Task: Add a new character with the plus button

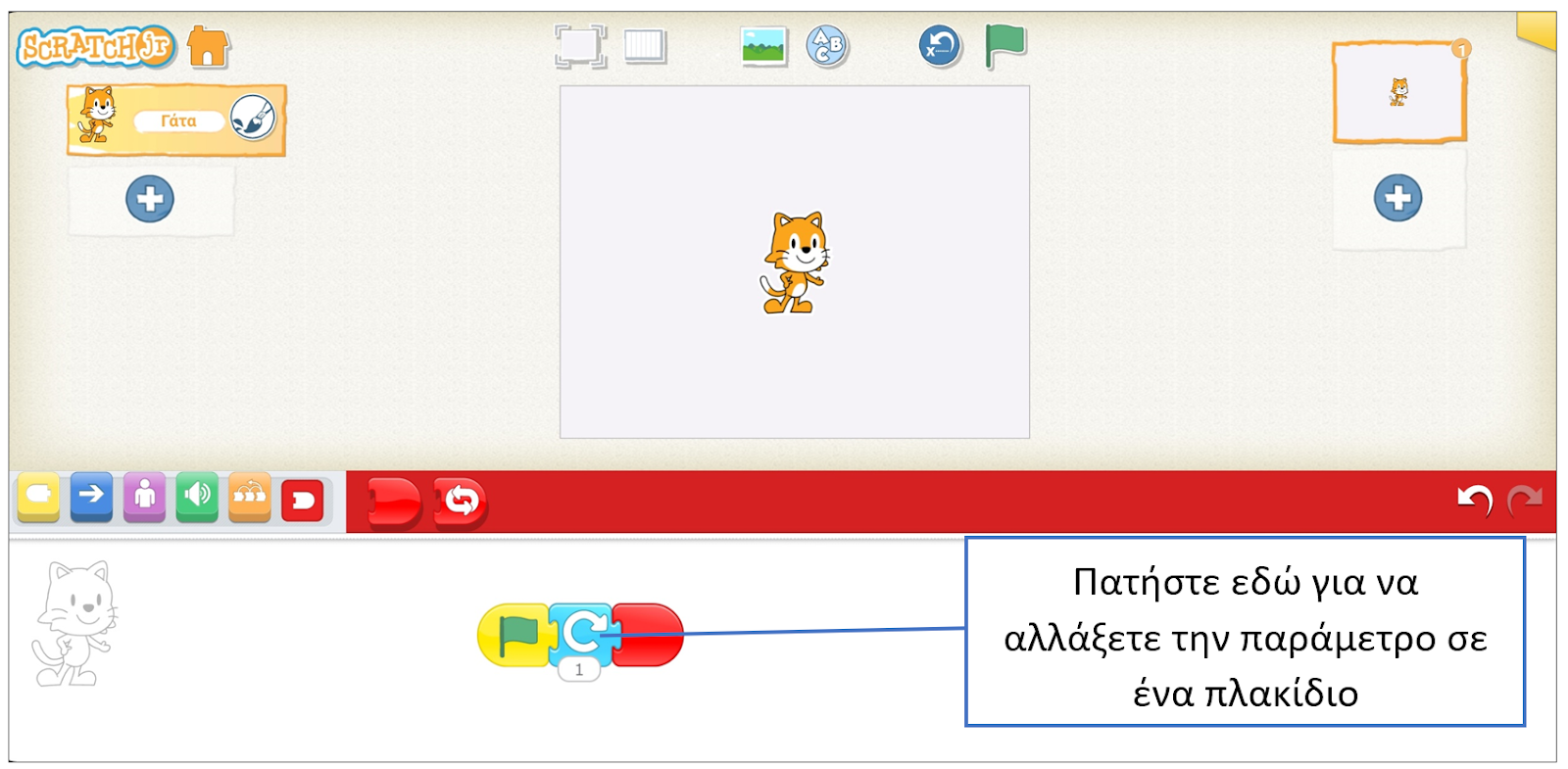Action: pyautogui.click(x=150, y=199)
